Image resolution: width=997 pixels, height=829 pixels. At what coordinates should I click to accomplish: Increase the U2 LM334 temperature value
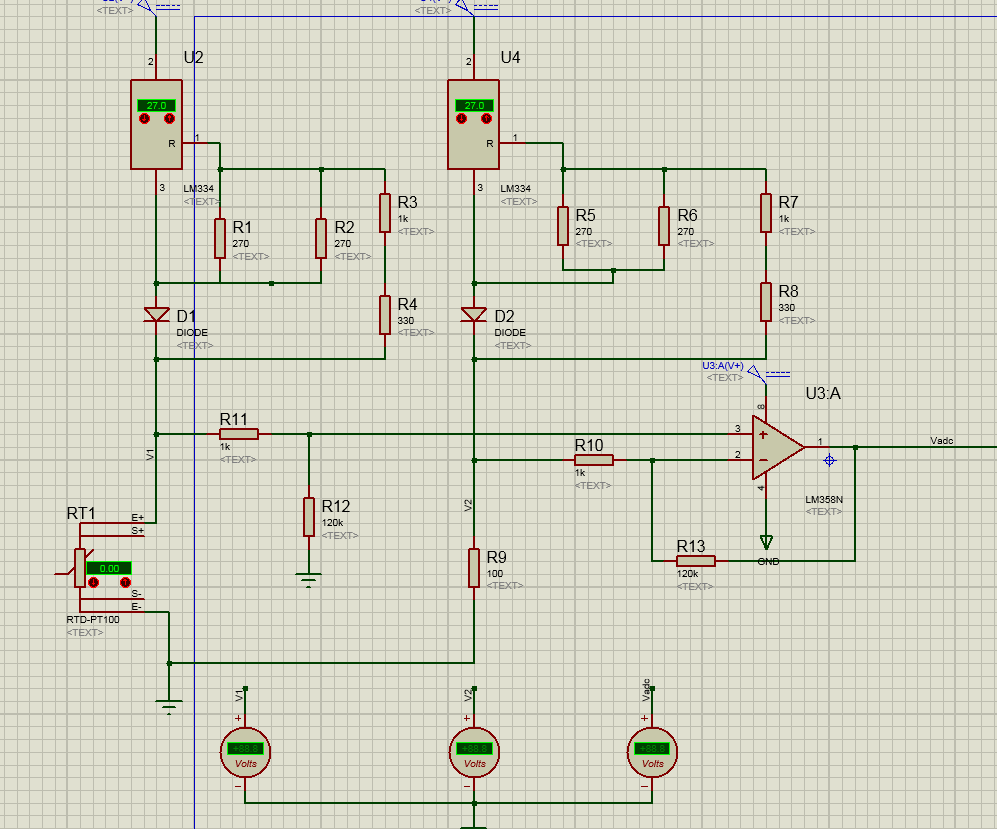(x=169, y=119)
